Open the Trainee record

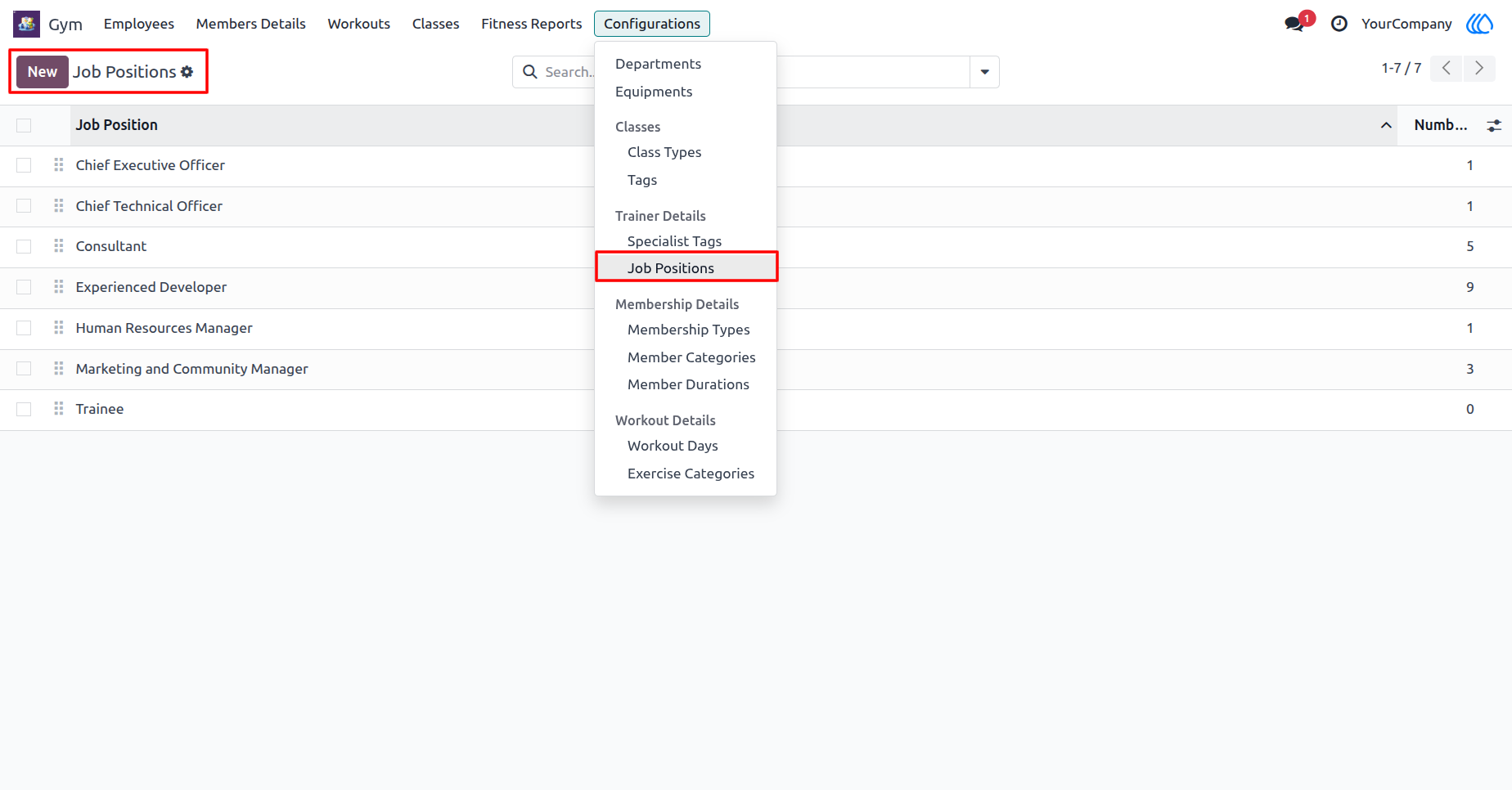point(100,409)
